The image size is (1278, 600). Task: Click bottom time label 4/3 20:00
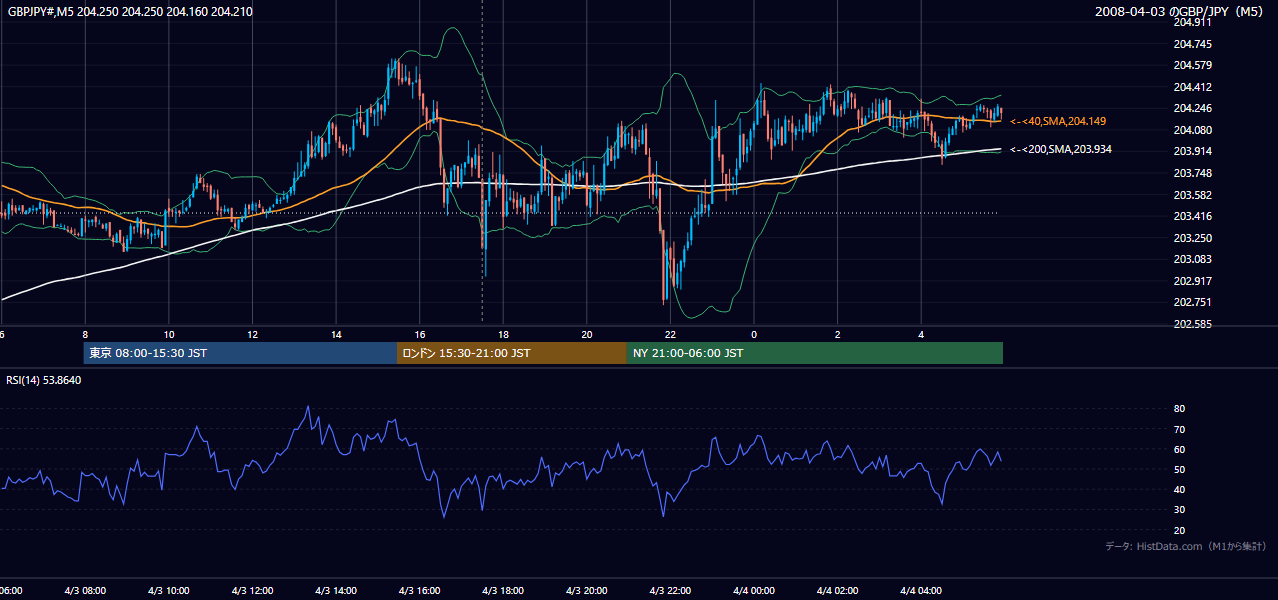[x=586, y=591]
